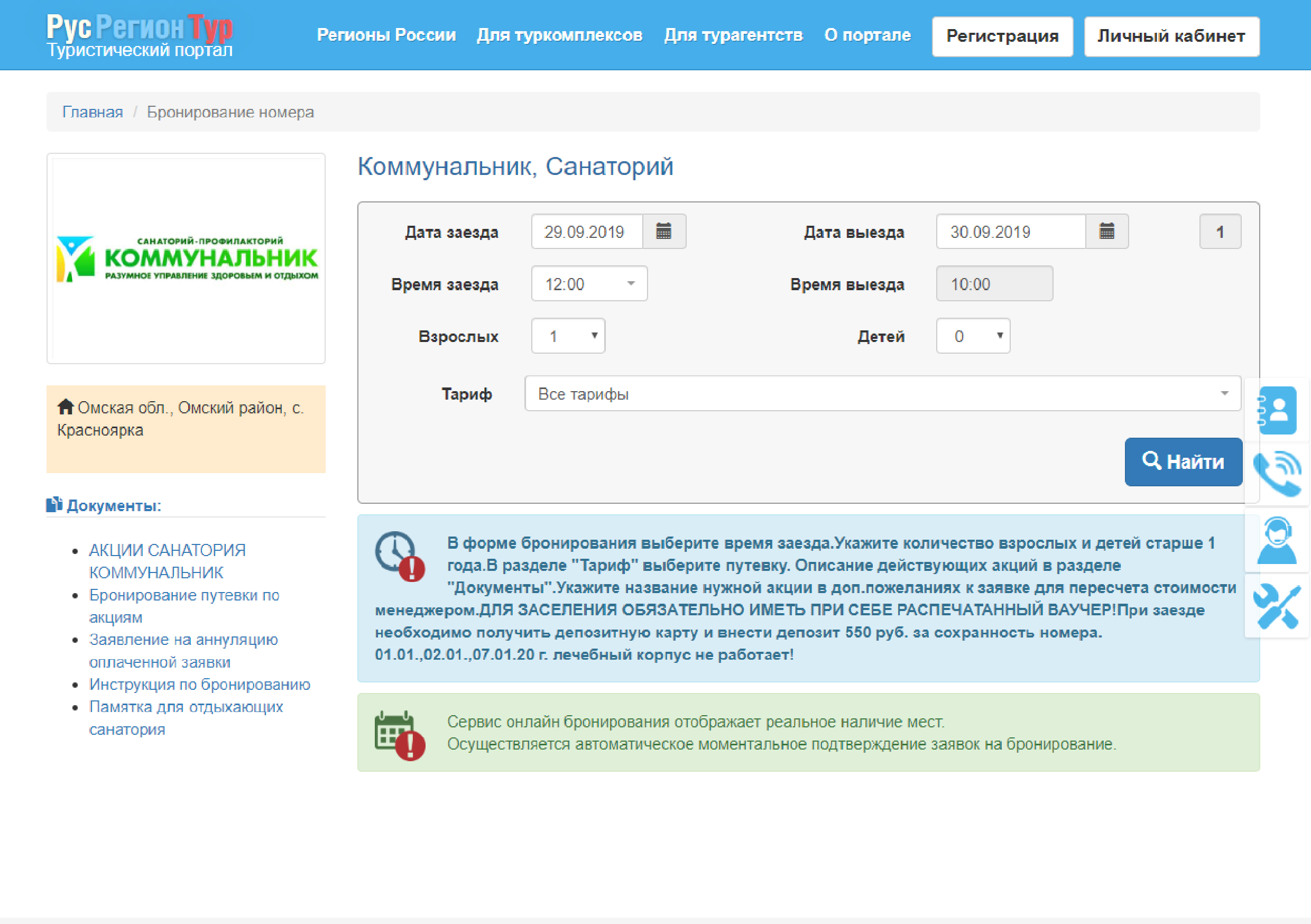Image resolution: width=1311 pixels, height=924 pixels.
Task: Click the 'Омская обл., Омский район' address text
Action: (x=180, y=419)
